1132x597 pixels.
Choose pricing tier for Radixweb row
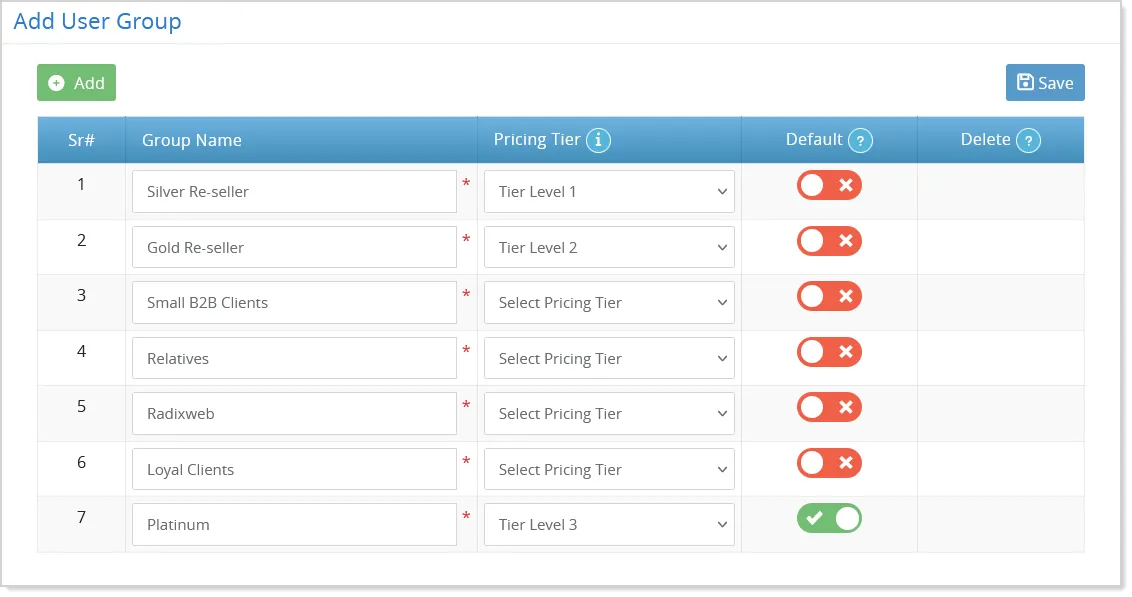click(x=609, y=414)
